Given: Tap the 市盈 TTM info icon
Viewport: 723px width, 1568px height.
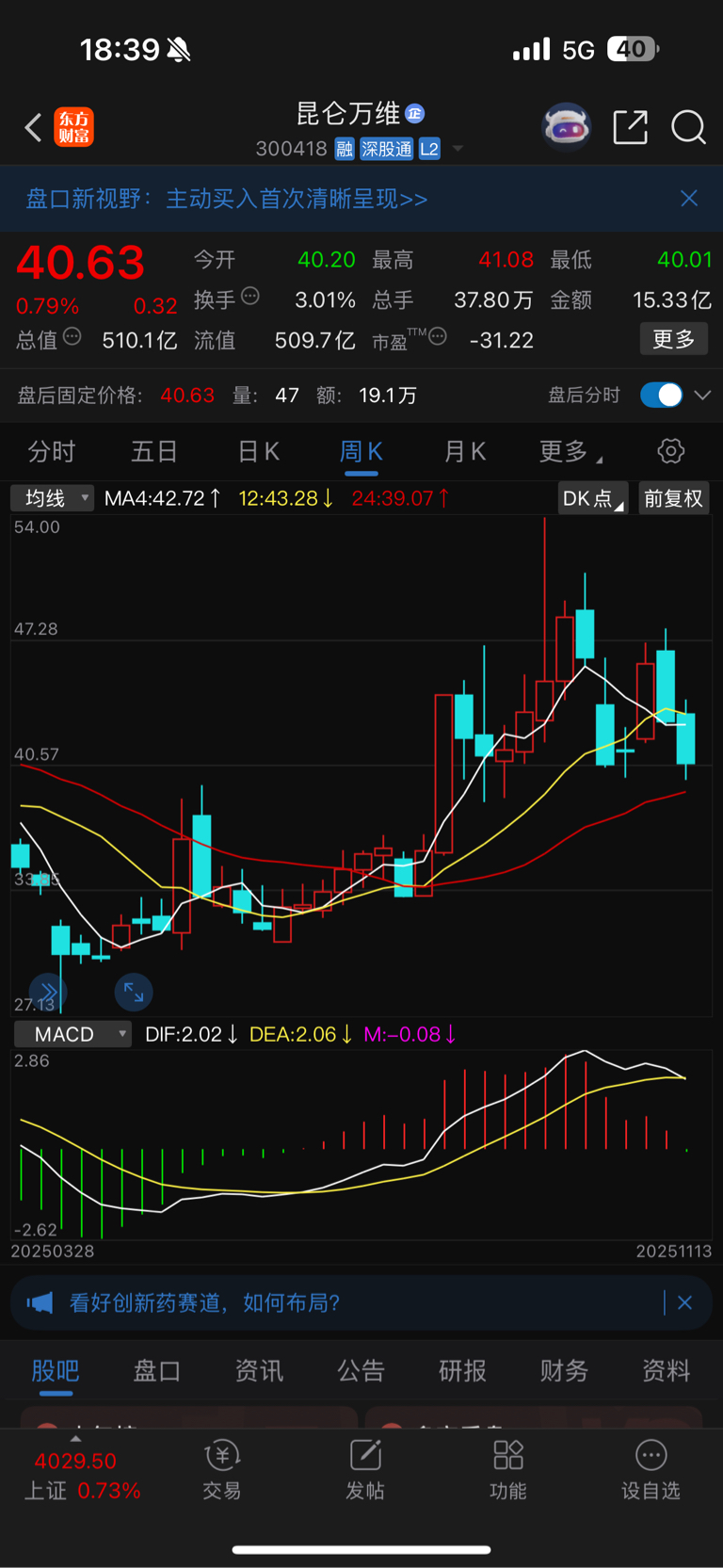Looking at the screenshot, I should 438,337.
